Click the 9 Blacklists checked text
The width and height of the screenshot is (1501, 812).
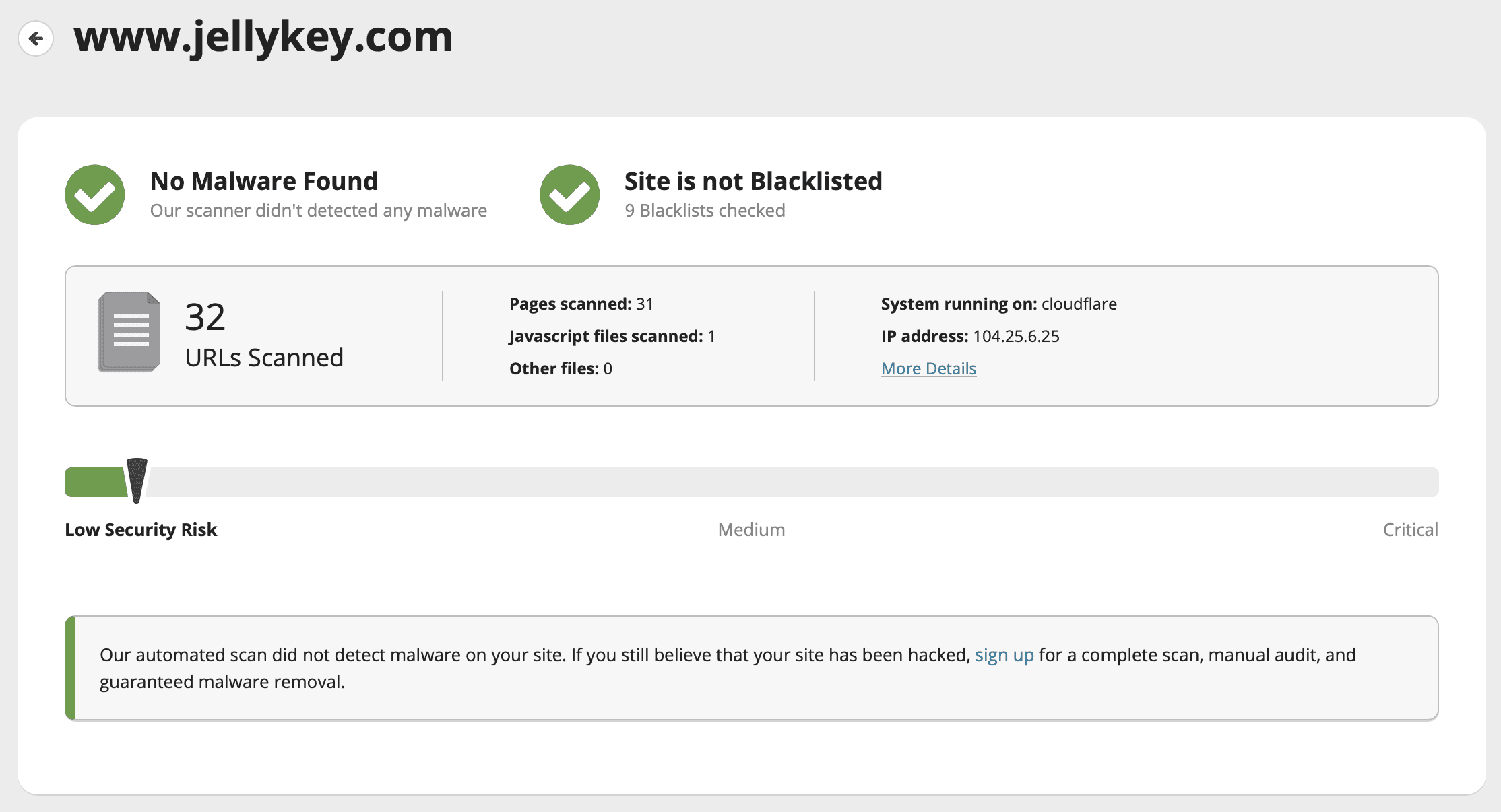(705, 211)
